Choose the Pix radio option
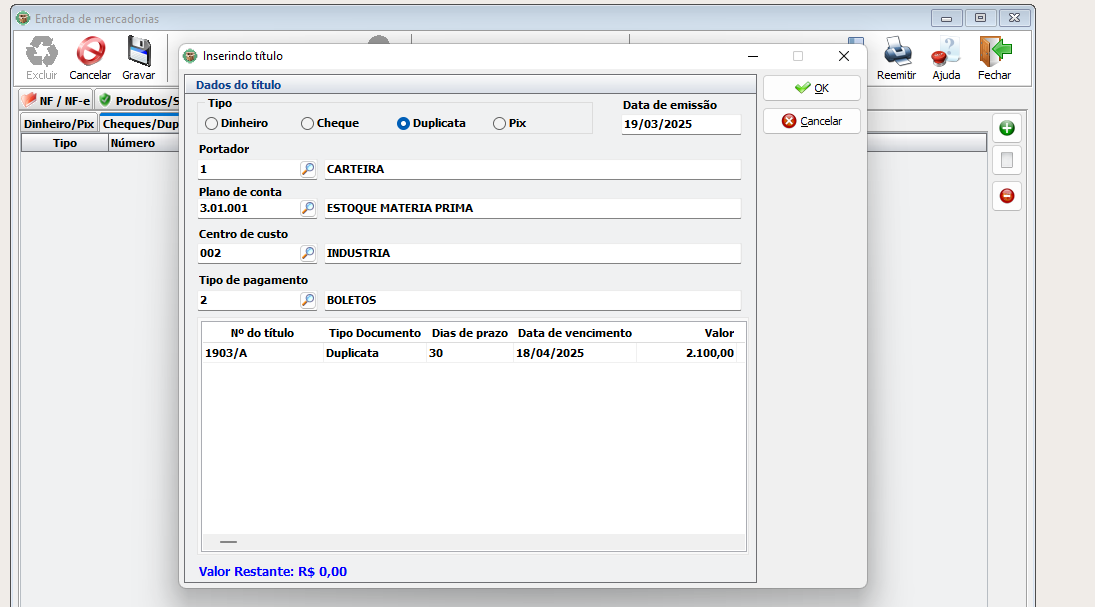This screenshot has width=1095, height=607. coord(499,124)
